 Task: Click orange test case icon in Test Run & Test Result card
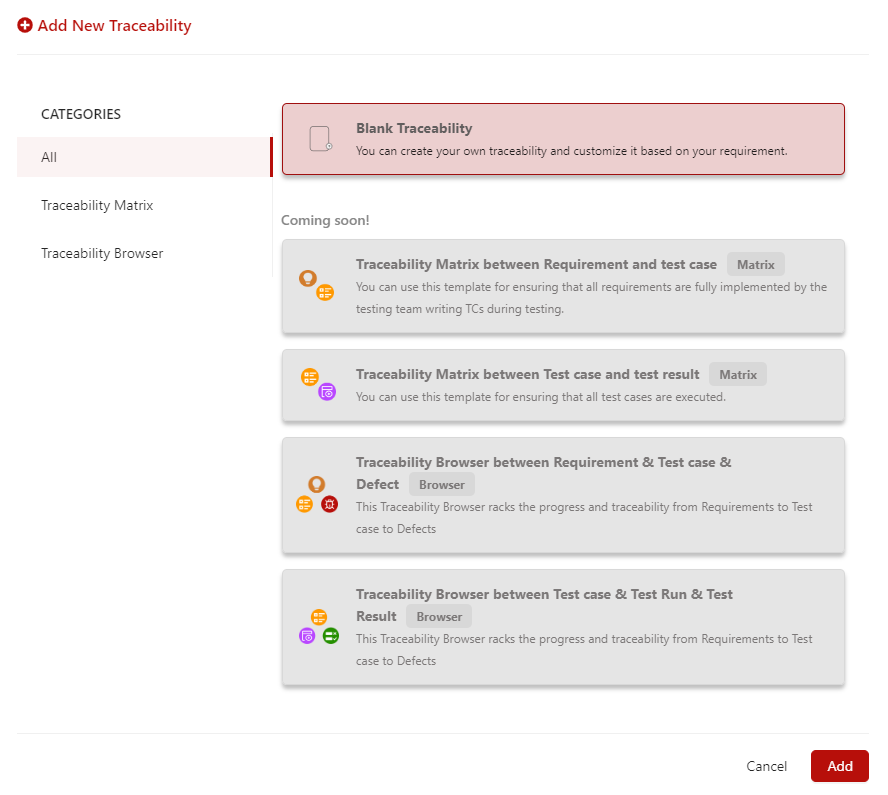coord(319,617)
